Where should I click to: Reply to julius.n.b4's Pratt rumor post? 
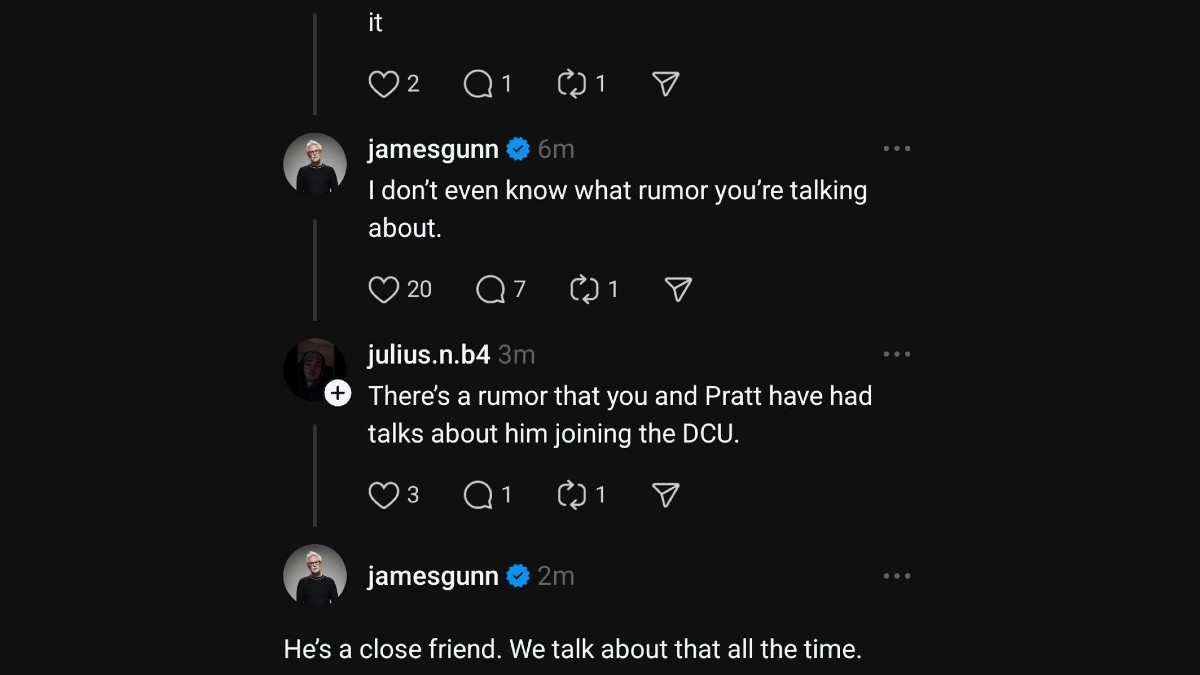(x=479, y=495)
